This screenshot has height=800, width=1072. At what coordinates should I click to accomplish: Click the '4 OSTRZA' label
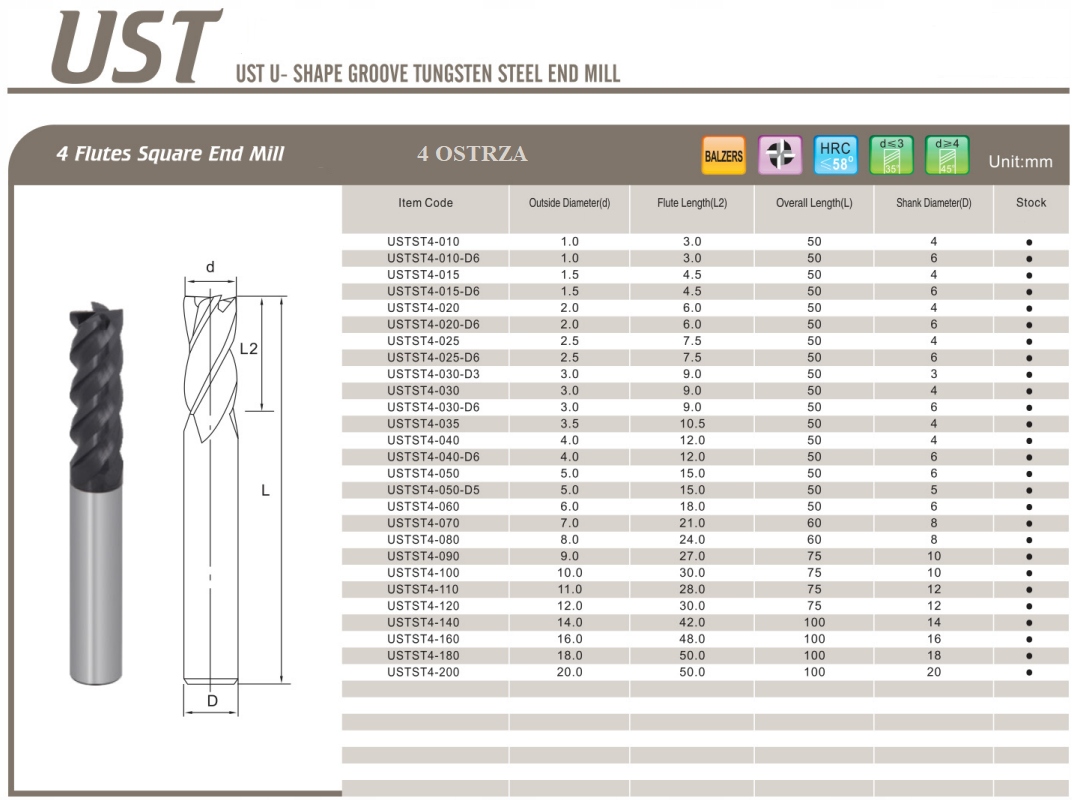(x=472, y=154)
